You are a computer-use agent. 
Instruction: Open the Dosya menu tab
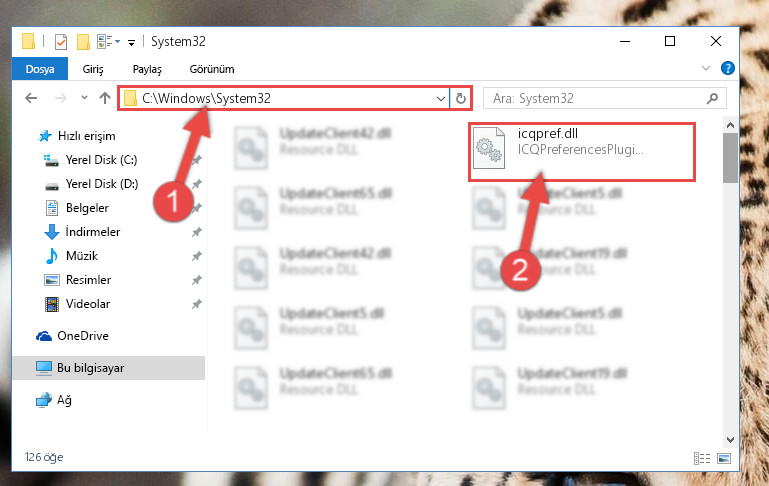point(40,69)
